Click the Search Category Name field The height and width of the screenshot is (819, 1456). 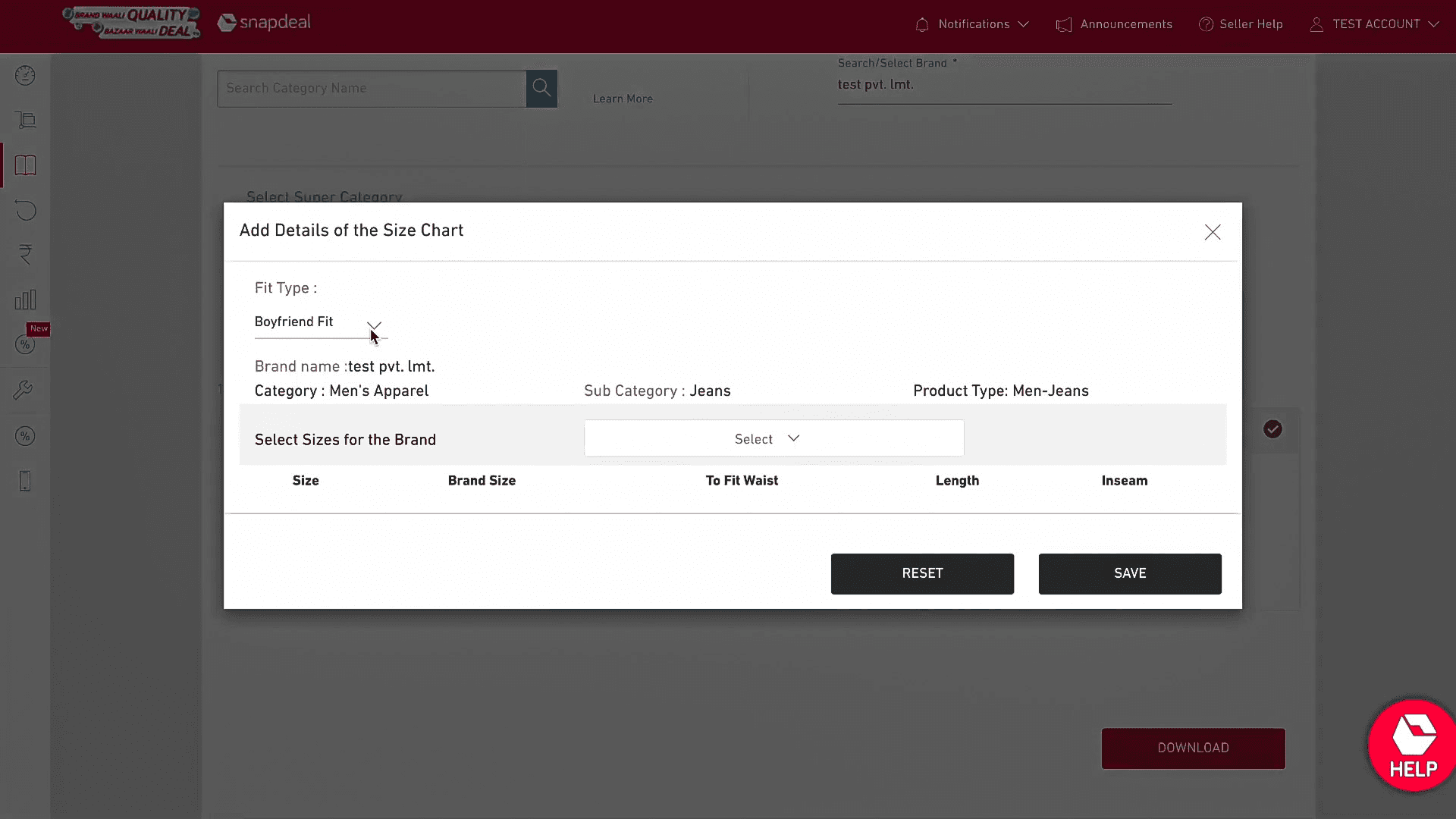coord(372,88)
